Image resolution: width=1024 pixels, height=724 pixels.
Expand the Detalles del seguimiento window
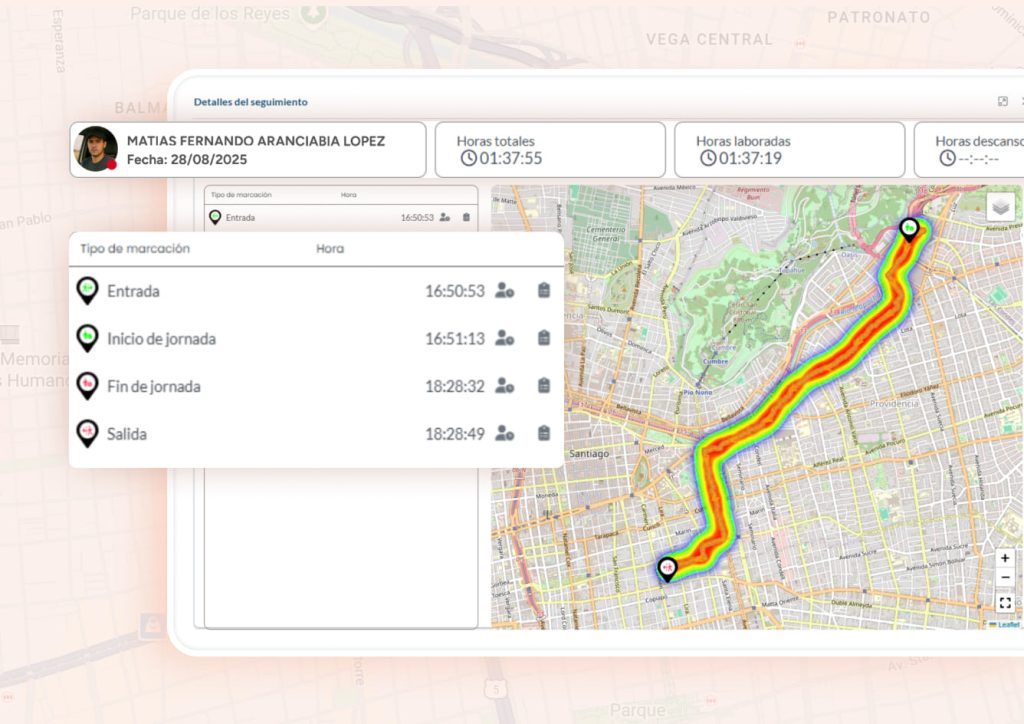tap(1002, 102)
